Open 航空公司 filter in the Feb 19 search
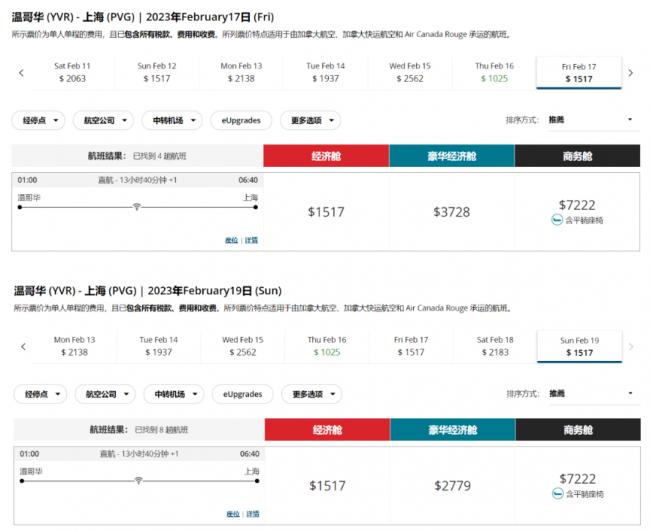 click(105, 394)
